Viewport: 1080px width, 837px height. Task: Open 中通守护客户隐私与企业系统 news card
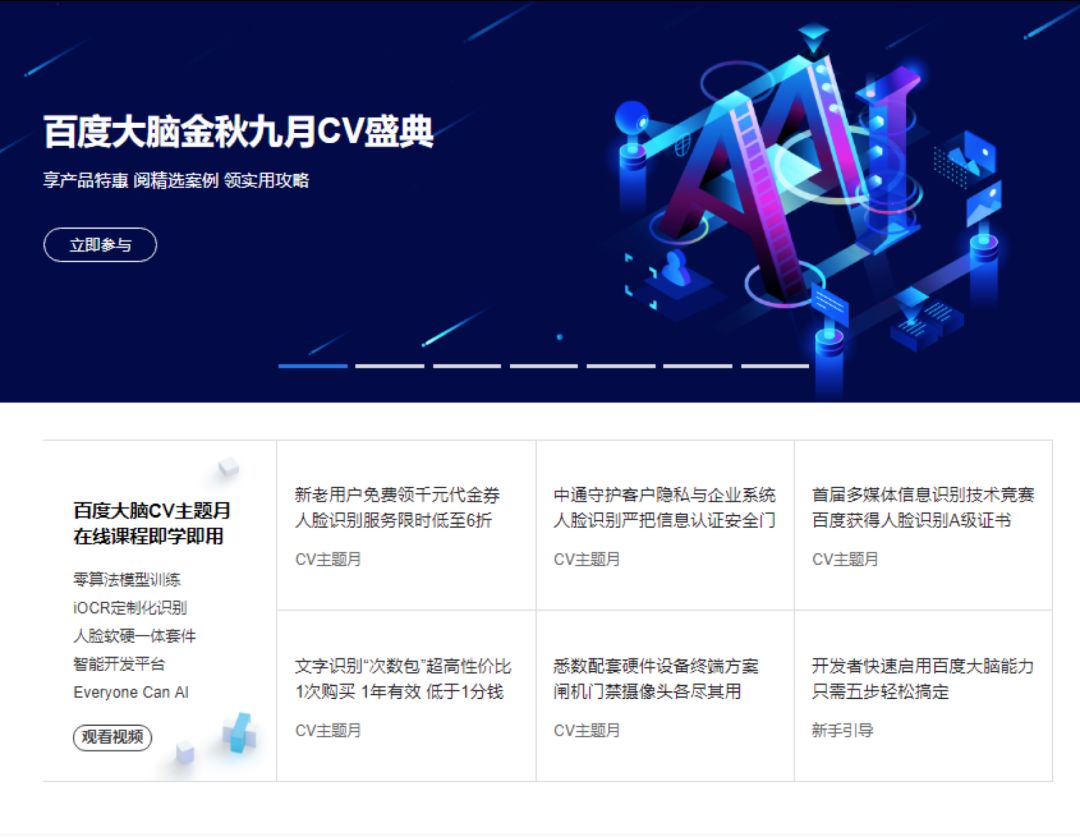click(x=665, y=525)
